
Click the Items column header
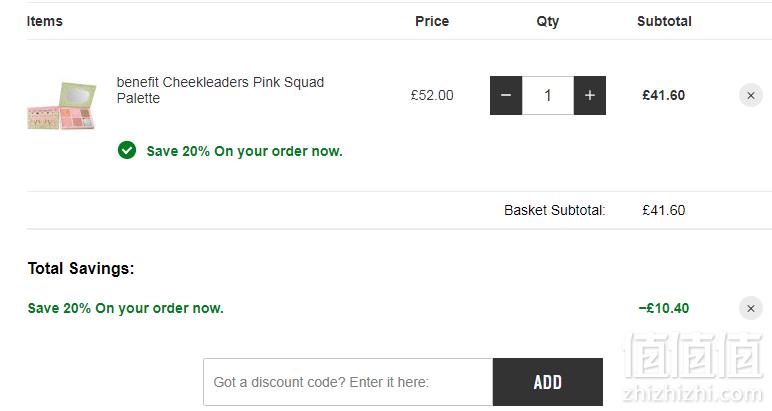(44, 21)
